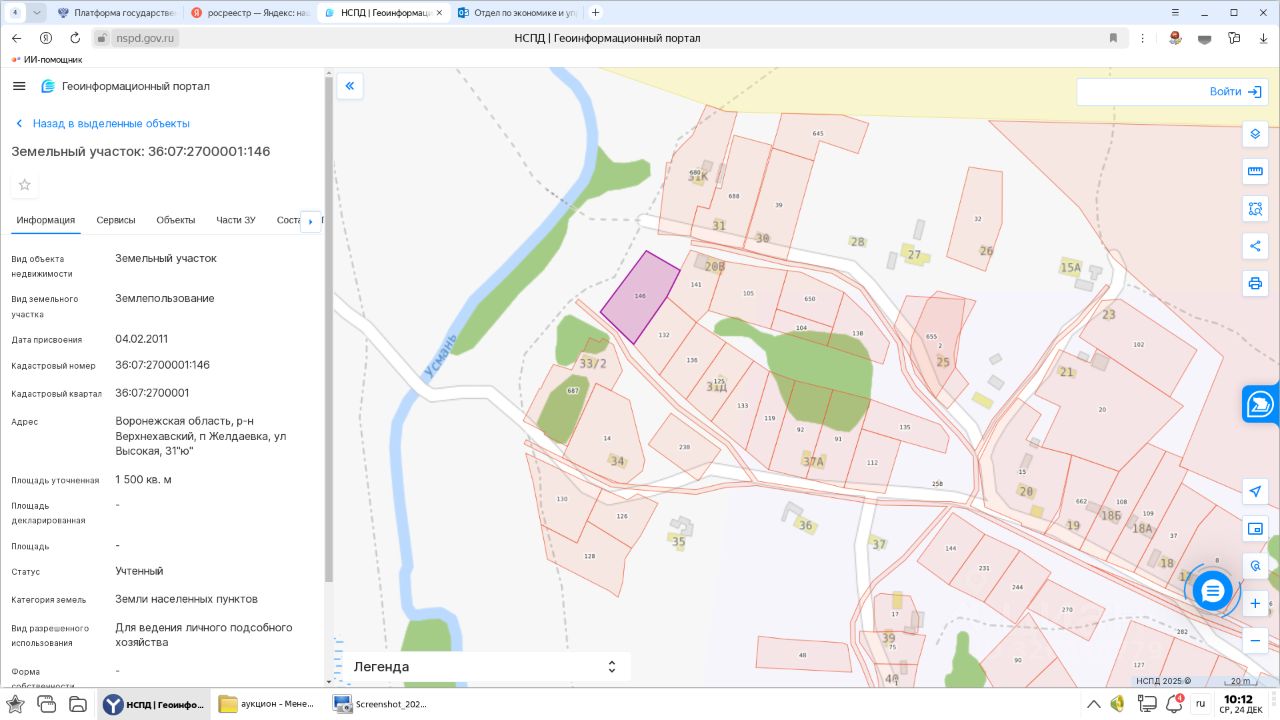This screenshot has height=720, width=1280.
Task: Click the date value 04.02.2011
Action: click(142, 339)
